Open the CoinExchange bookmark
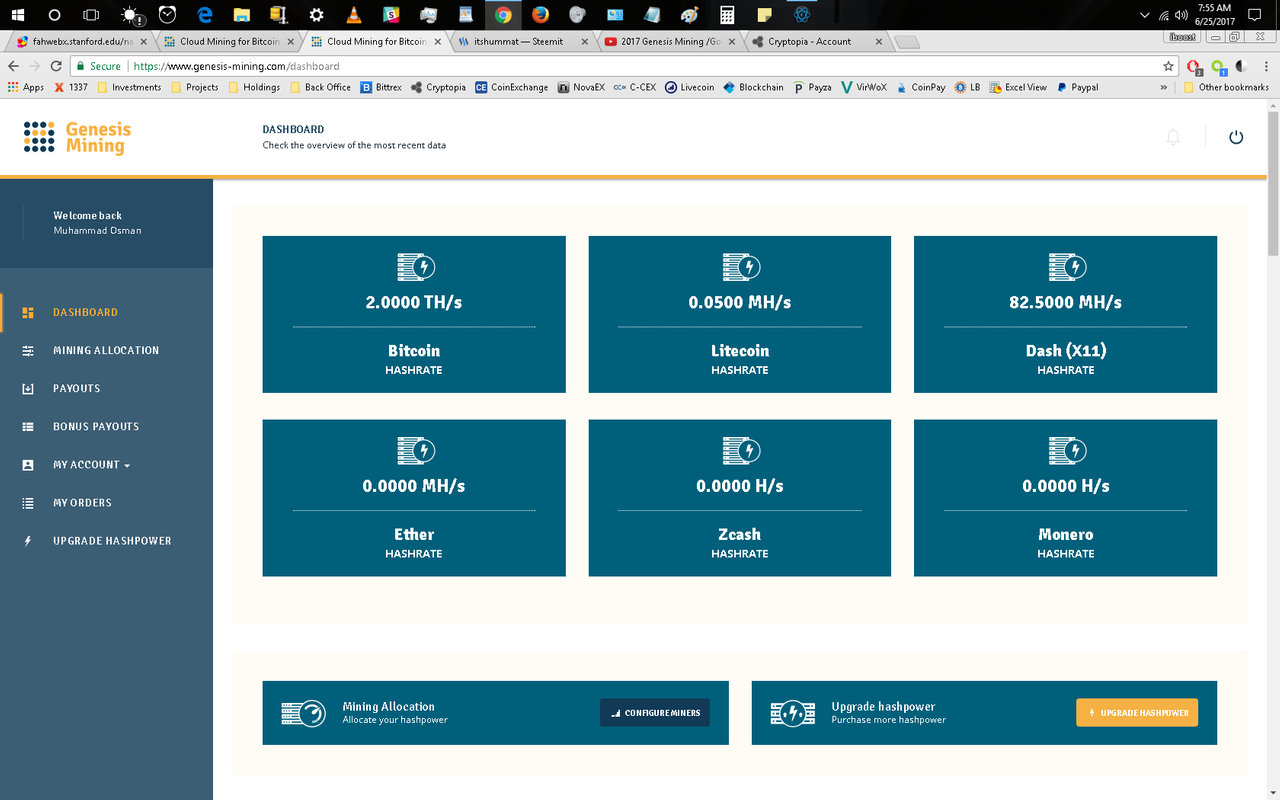Screen dimensions: 1280x800 512,87
